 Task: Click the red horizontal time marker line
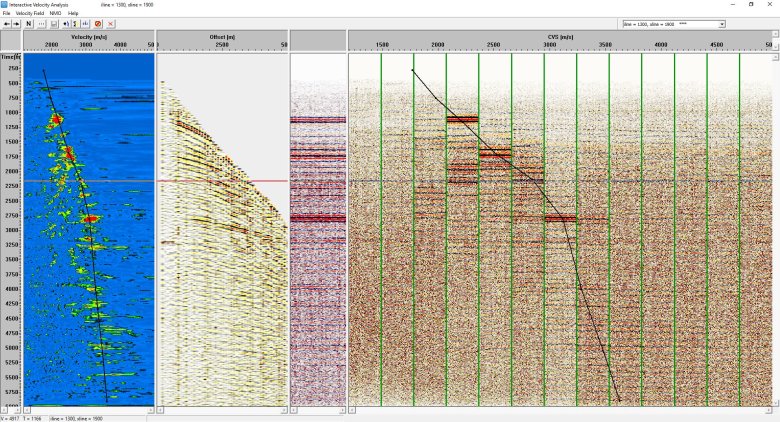tap(220, 181)
